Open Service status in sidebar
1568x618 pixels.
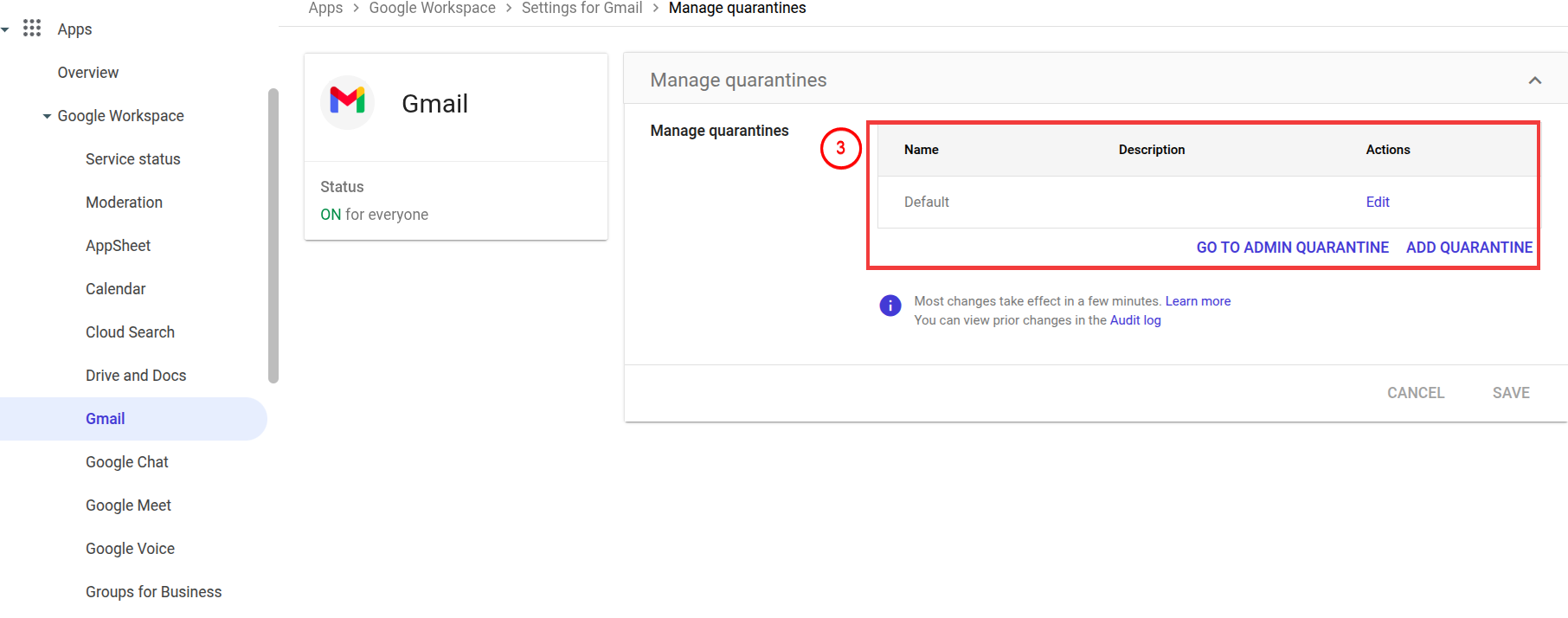[x=133, y=159]
